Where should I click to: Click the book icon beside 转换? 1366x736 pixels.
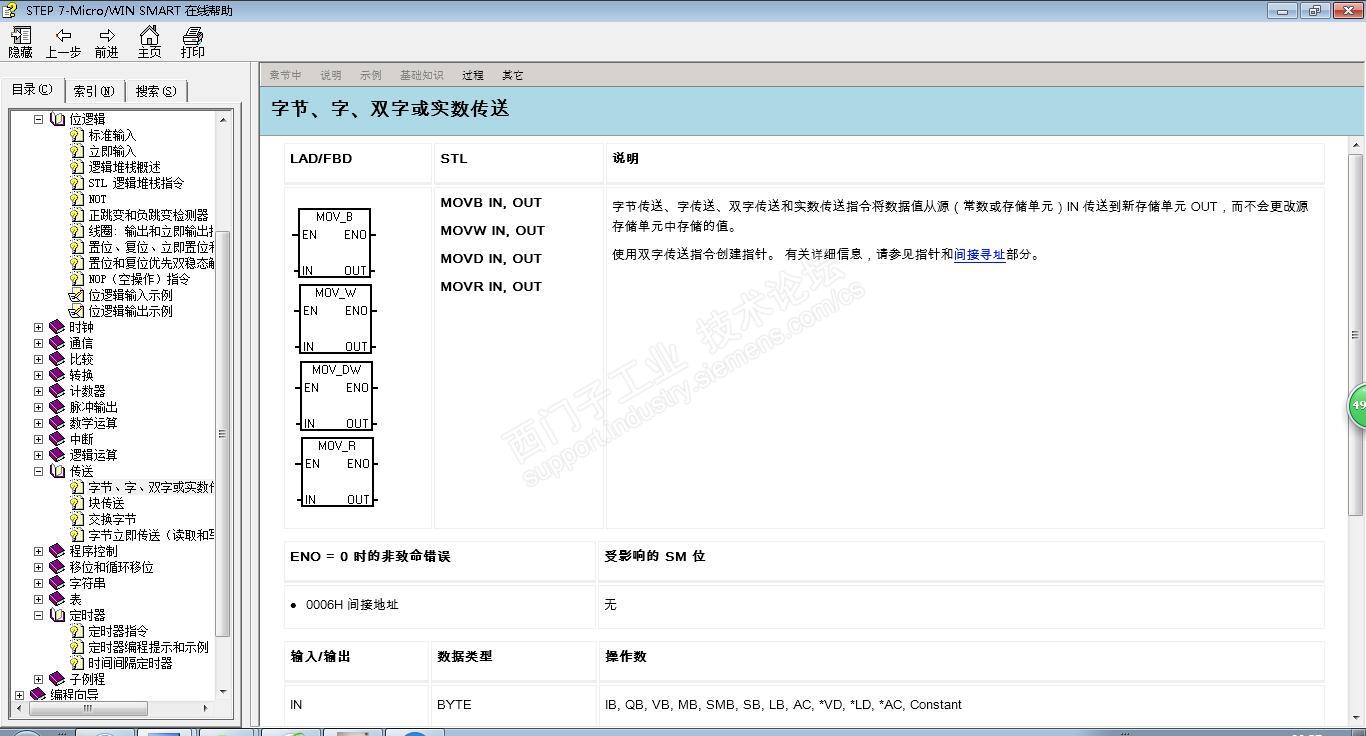pos(57,375)
